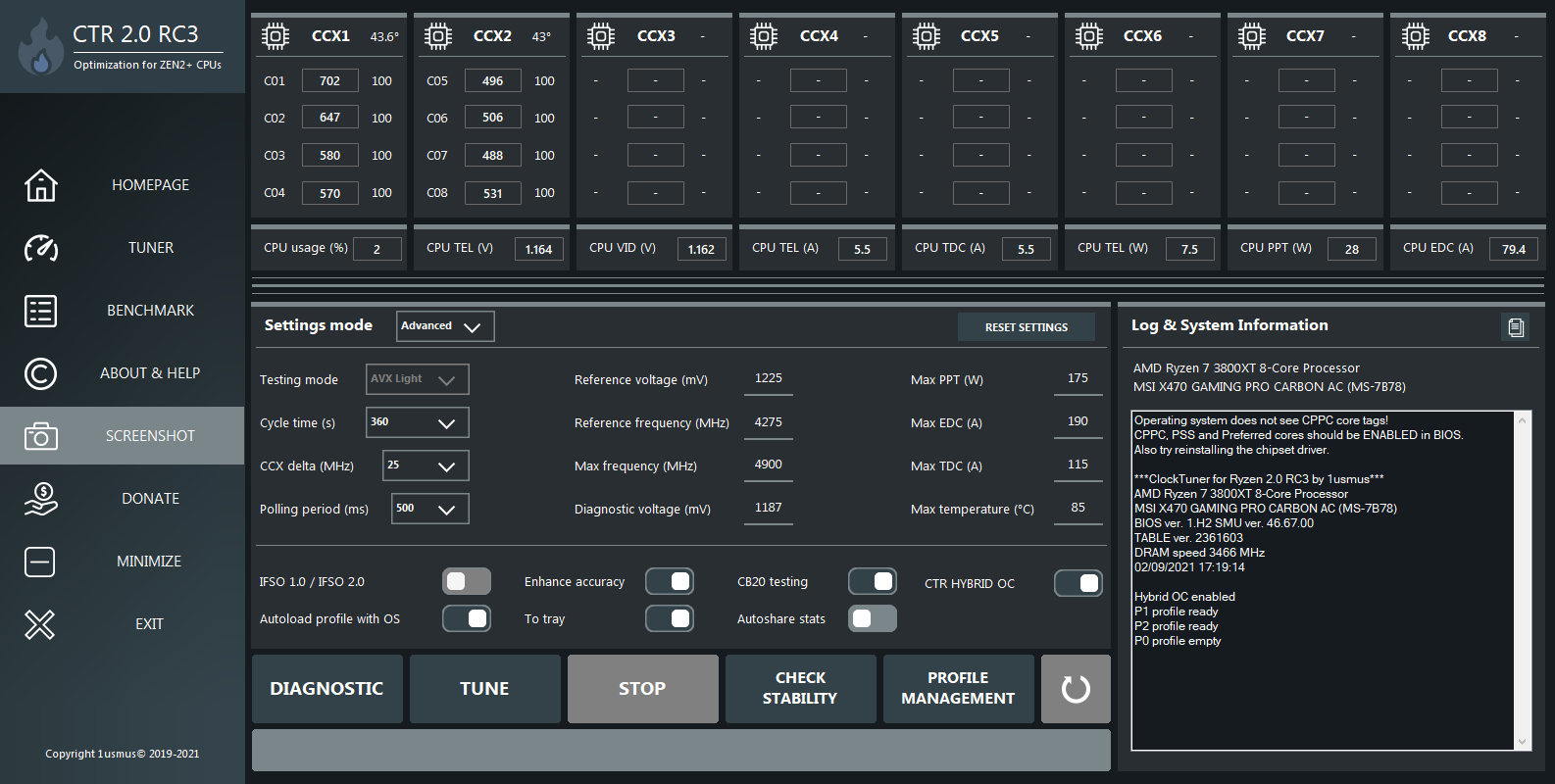This screenshot has width=1555, height=784.
Task: Click the Benchmark list icon
Action: [x=40, y=311]
